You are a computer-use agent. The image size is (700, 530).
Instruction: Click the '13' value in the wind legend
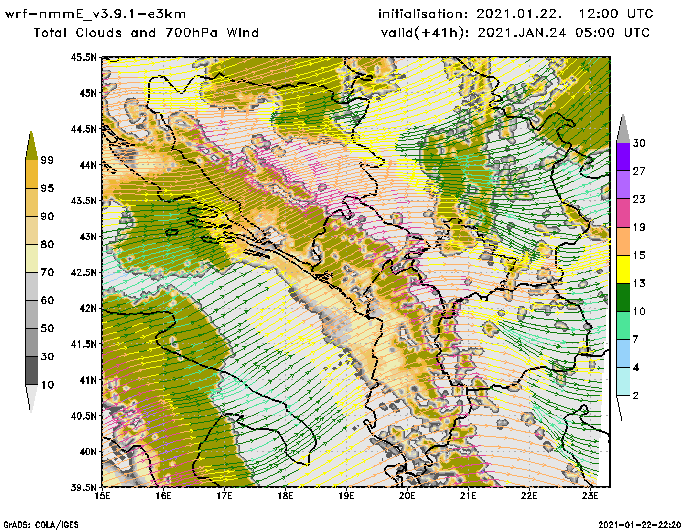(639, 284)
